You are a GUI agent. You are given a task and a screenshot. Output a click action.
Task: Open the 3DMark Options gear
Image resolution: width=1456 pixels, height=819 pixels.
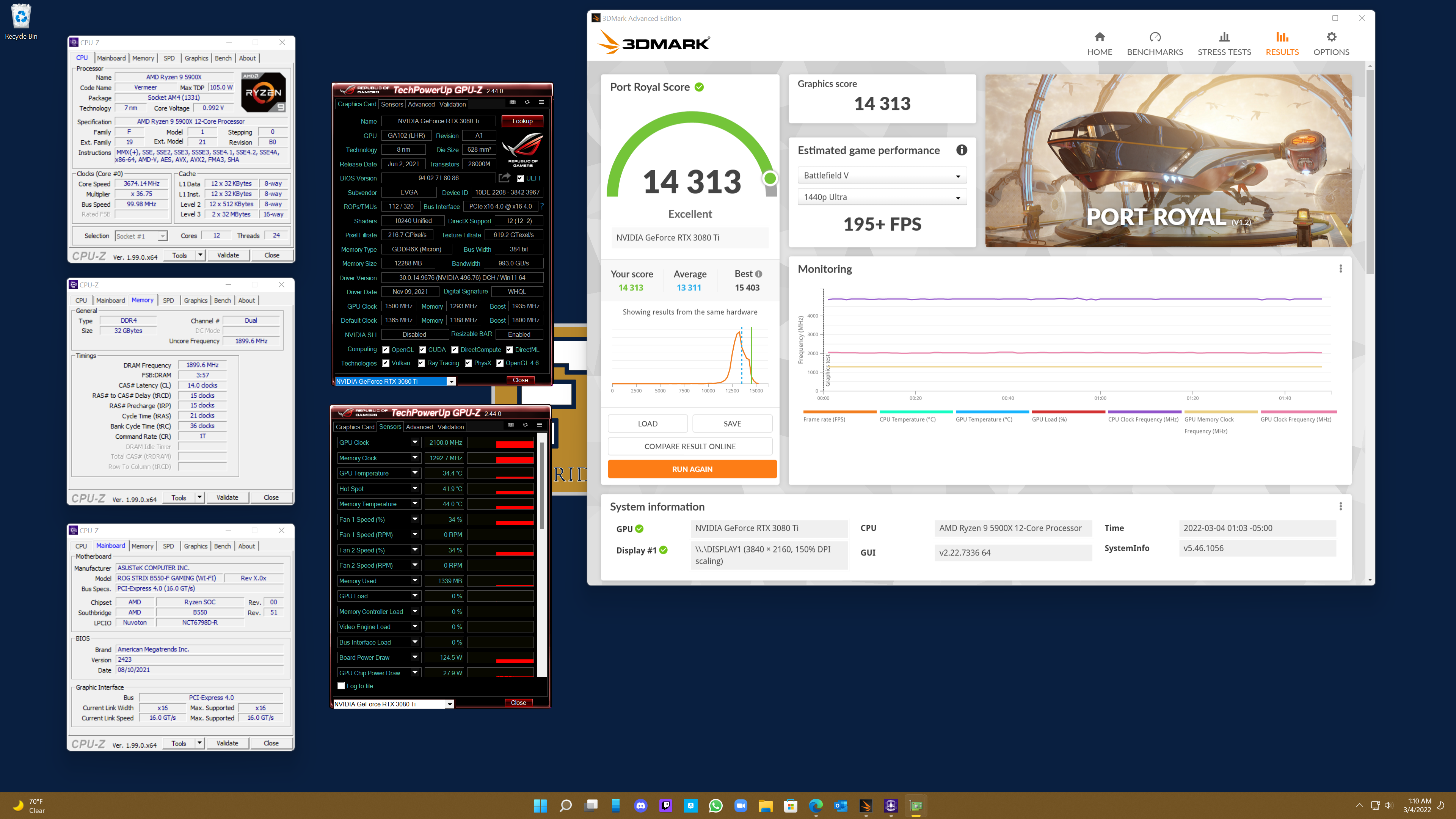1331,44
